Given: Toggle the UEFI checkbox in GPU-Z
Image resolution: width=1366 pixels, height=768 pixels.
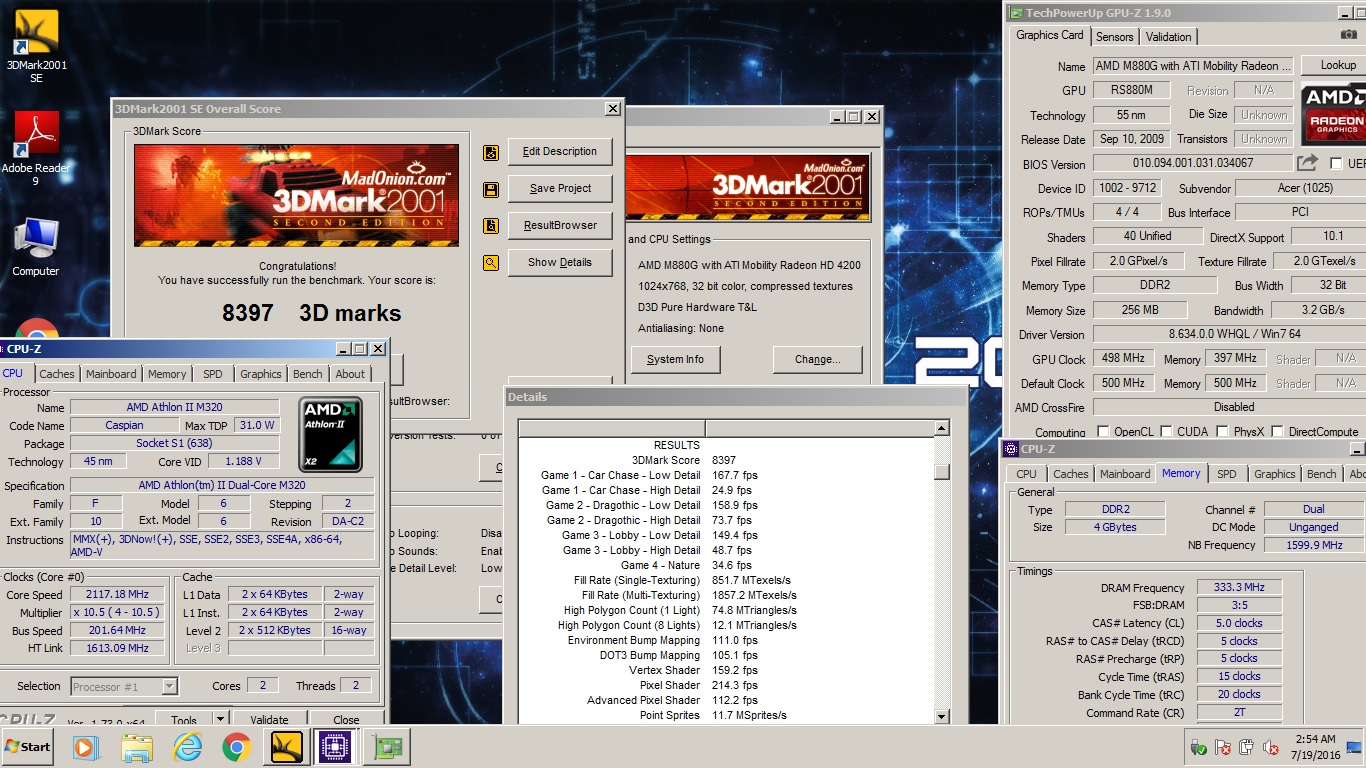Looking at the screenshot, I should coord(1336,164).
